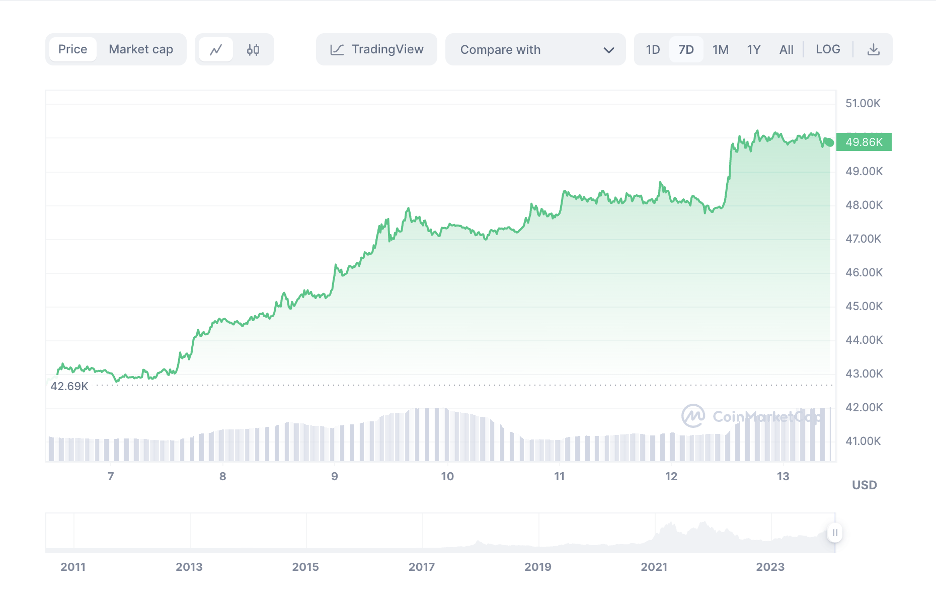Viewport: 936px width, 592px height.
Task: Click 2017 on the history timeline
Action: 421,567
